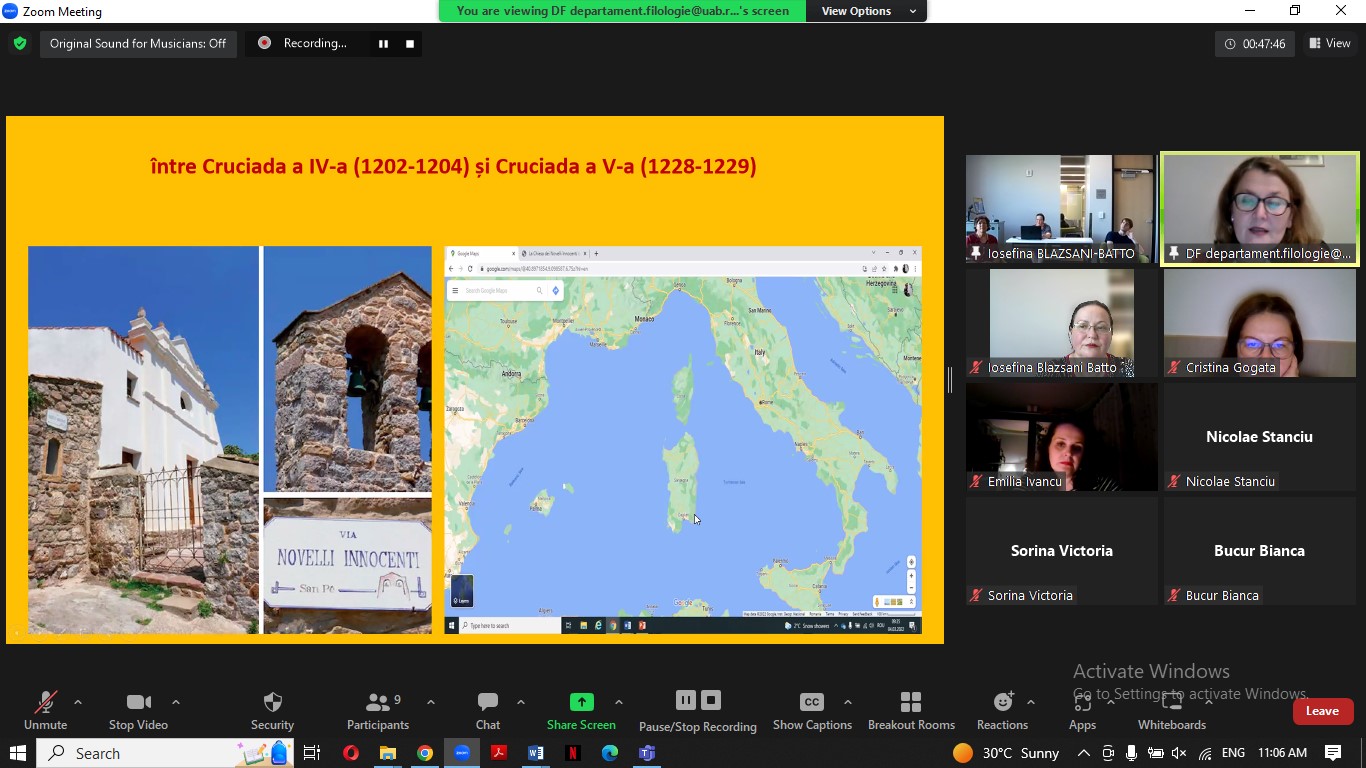Image resolution: width=1366 pixels, height=768 pixels.
Task: Select Bucur Bianca participant tile
Action: point(1259,550)
